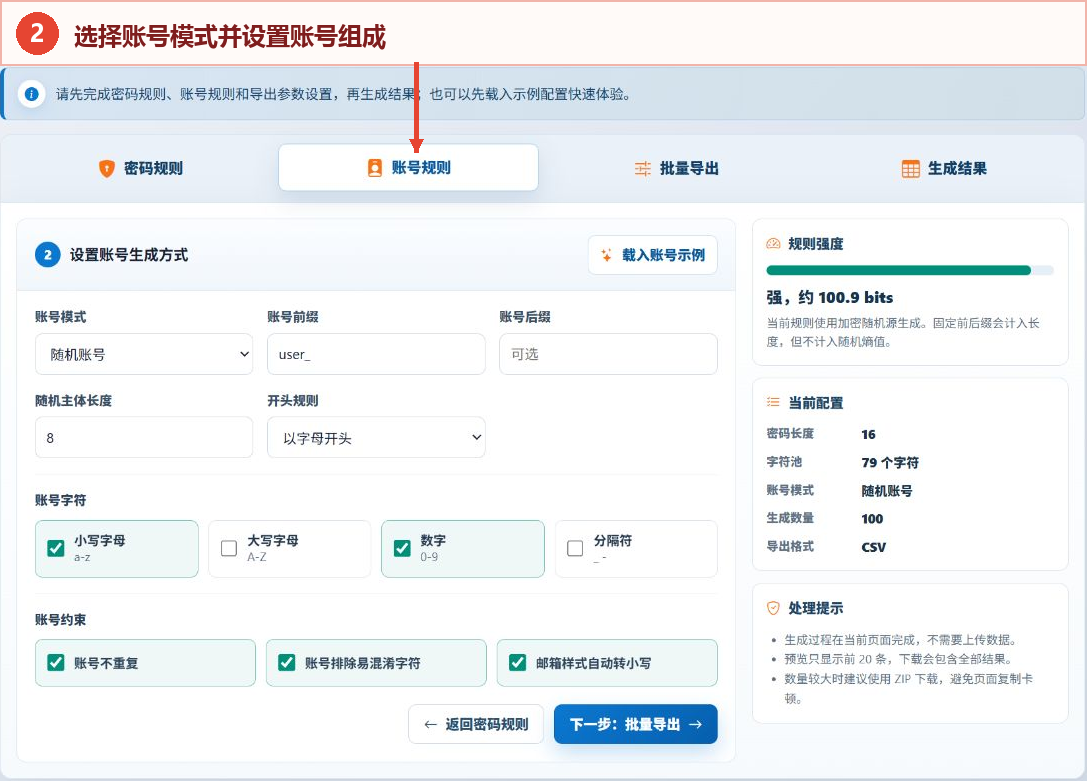
Task: Uncheck the 小写字母 a-z checkbox
Action: click(56, 548)
